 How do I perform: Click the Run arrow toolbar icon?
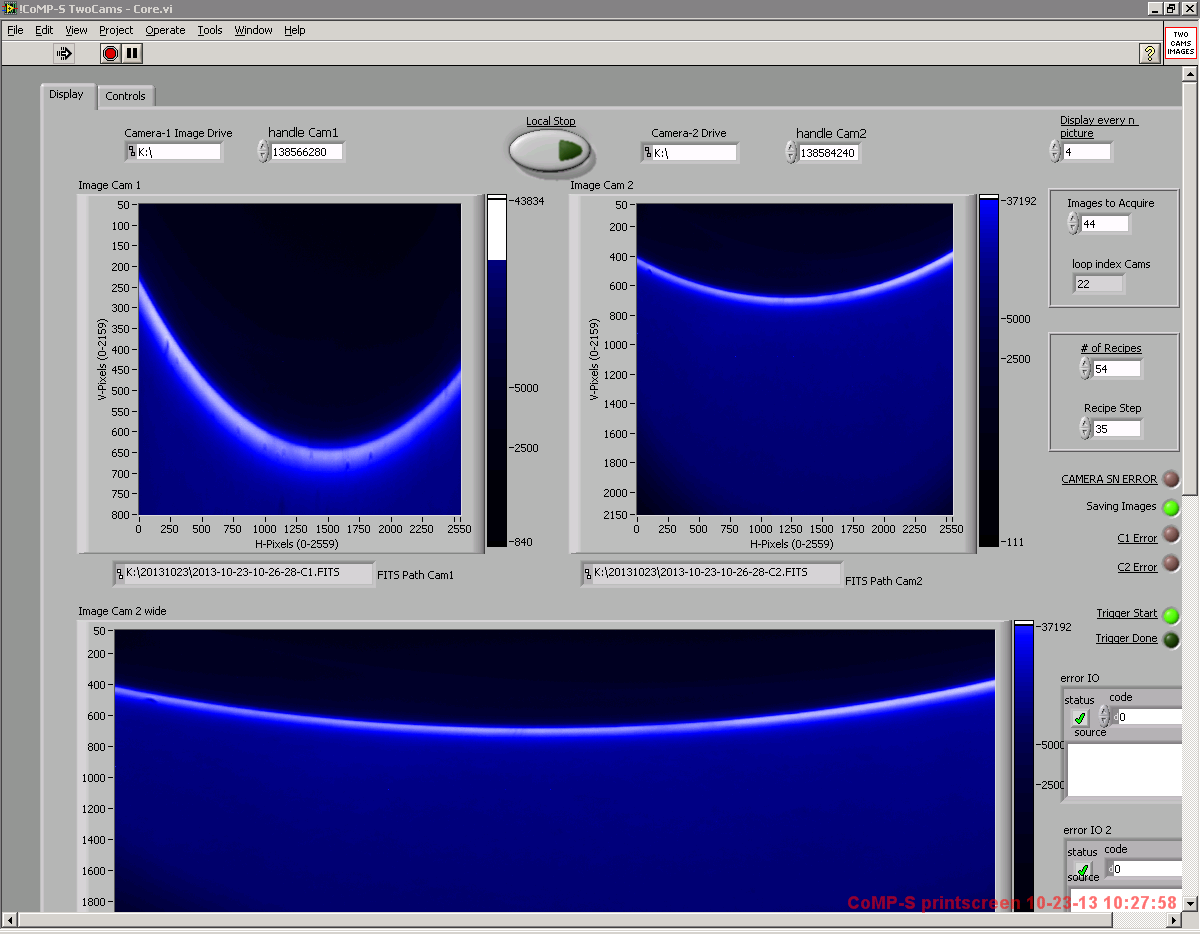(x=64, y=53)
